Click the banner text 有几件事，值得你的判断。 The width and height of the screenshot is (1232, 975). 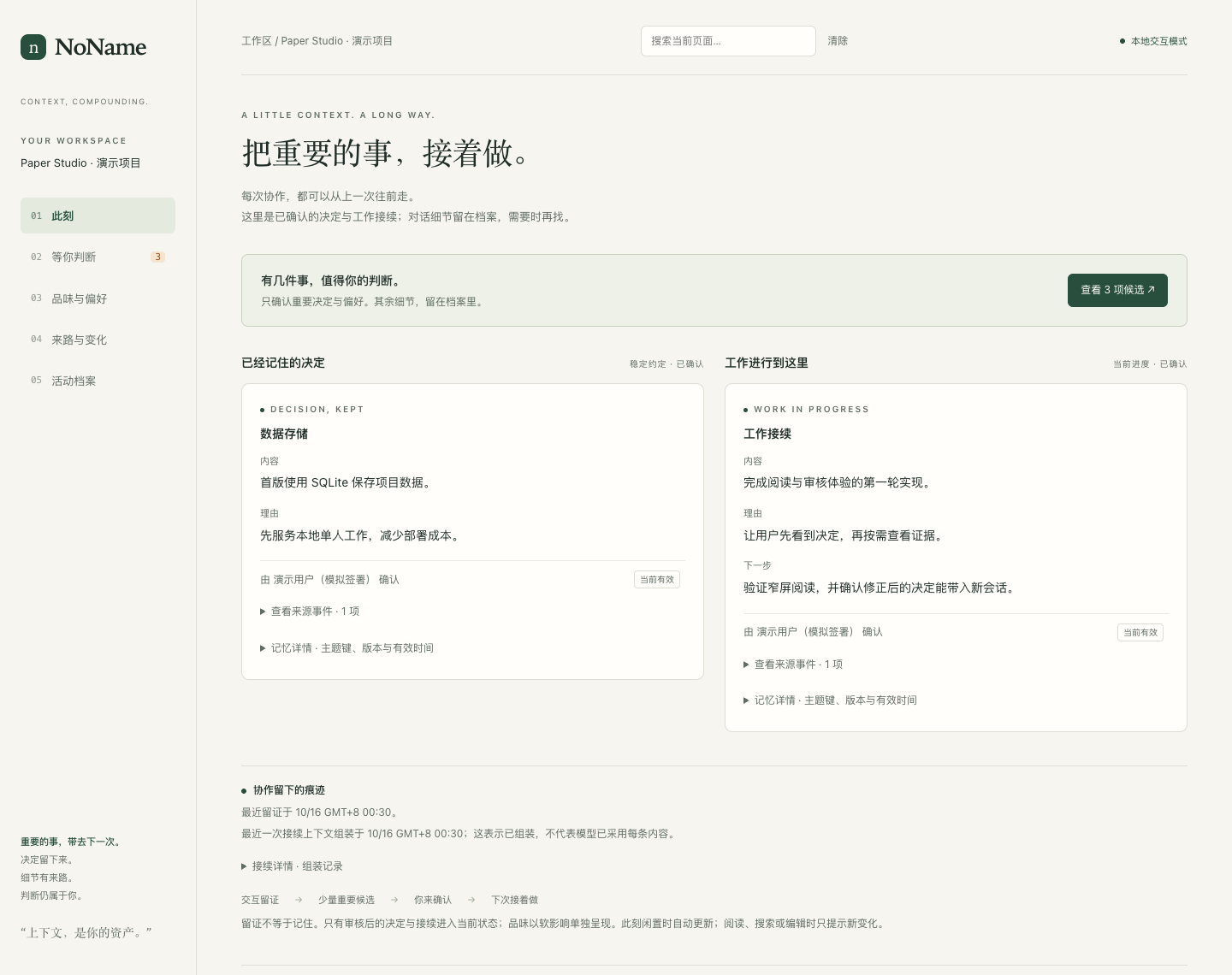click(x=331, y=281)
